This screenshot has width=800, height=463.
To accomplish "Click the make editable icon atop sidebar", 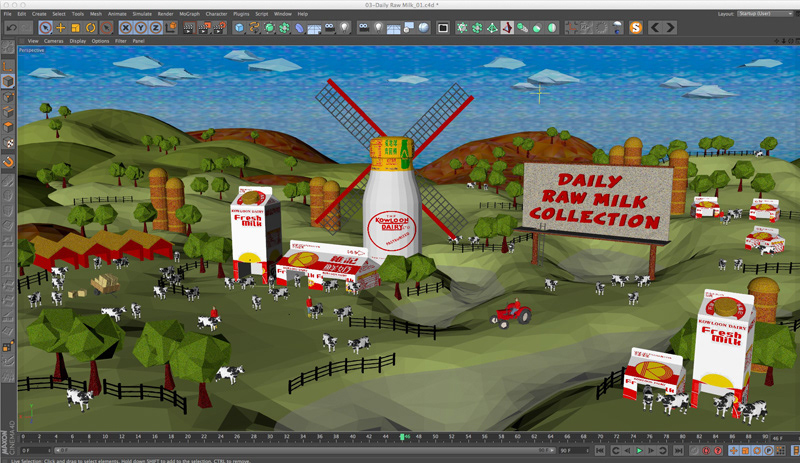I will [8, 47].
